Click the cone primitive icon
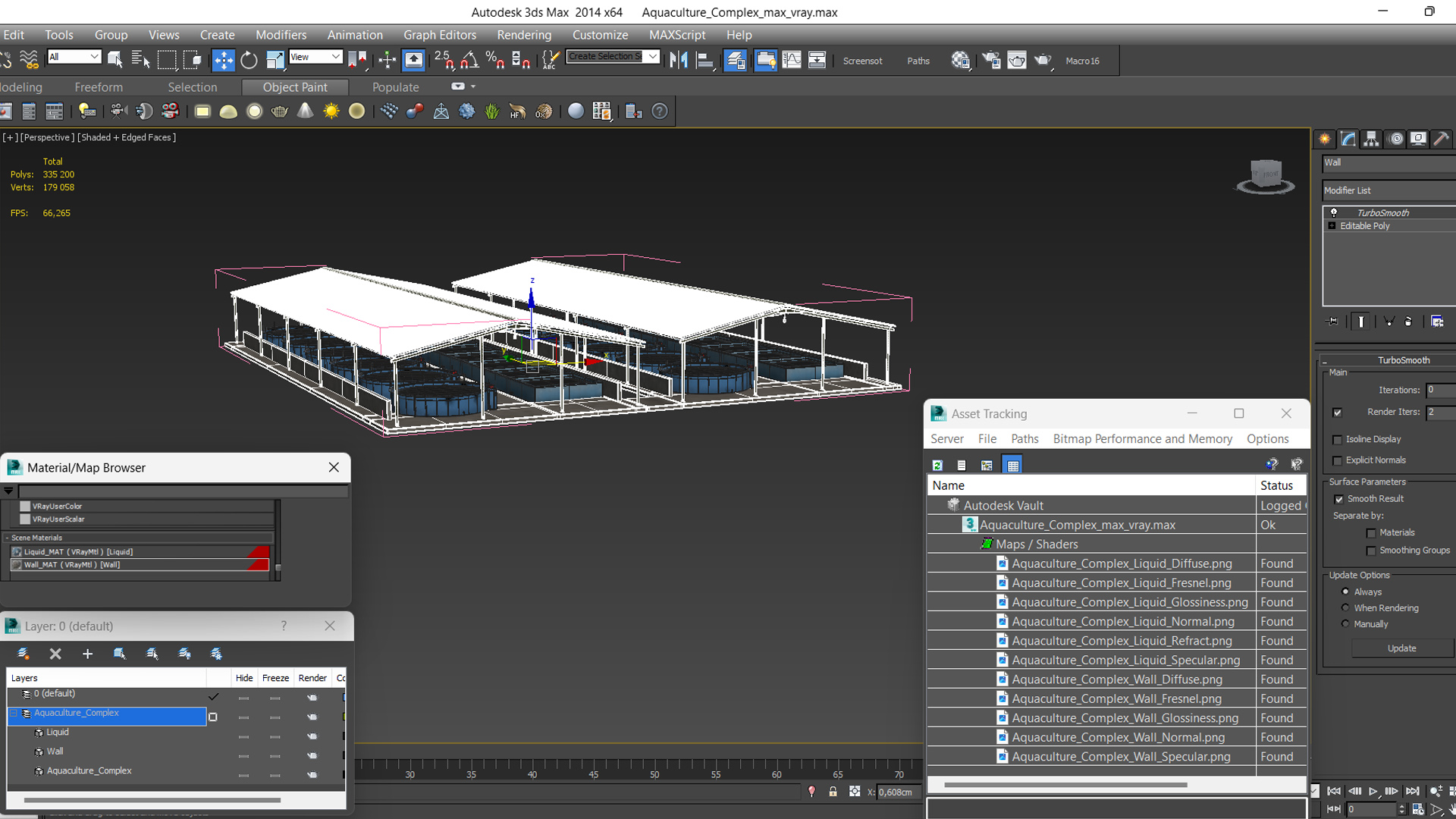Viewport: 1456px width, 819px height. coord(305,111)
